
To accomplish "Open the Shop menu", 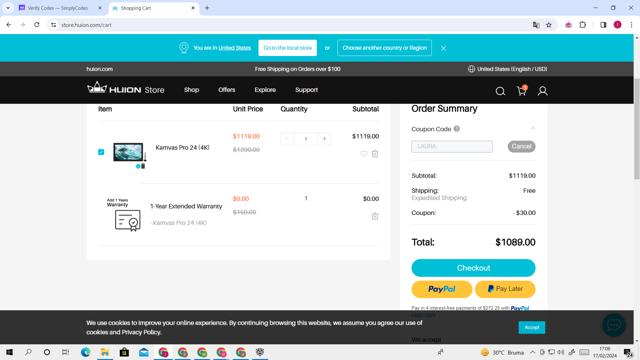I will tap(191, 90).
